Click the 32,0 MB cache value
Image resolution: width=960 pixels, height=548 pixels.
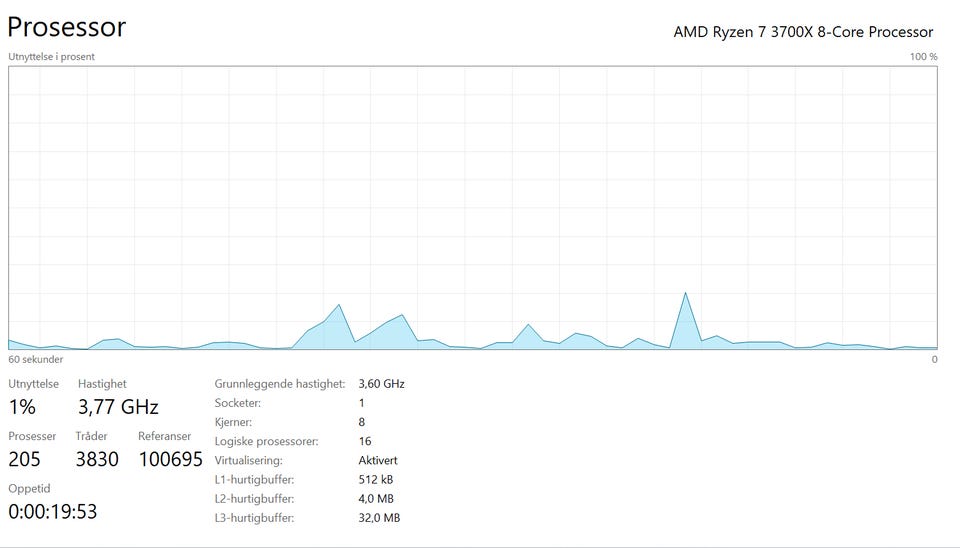(x=379, y=517)
